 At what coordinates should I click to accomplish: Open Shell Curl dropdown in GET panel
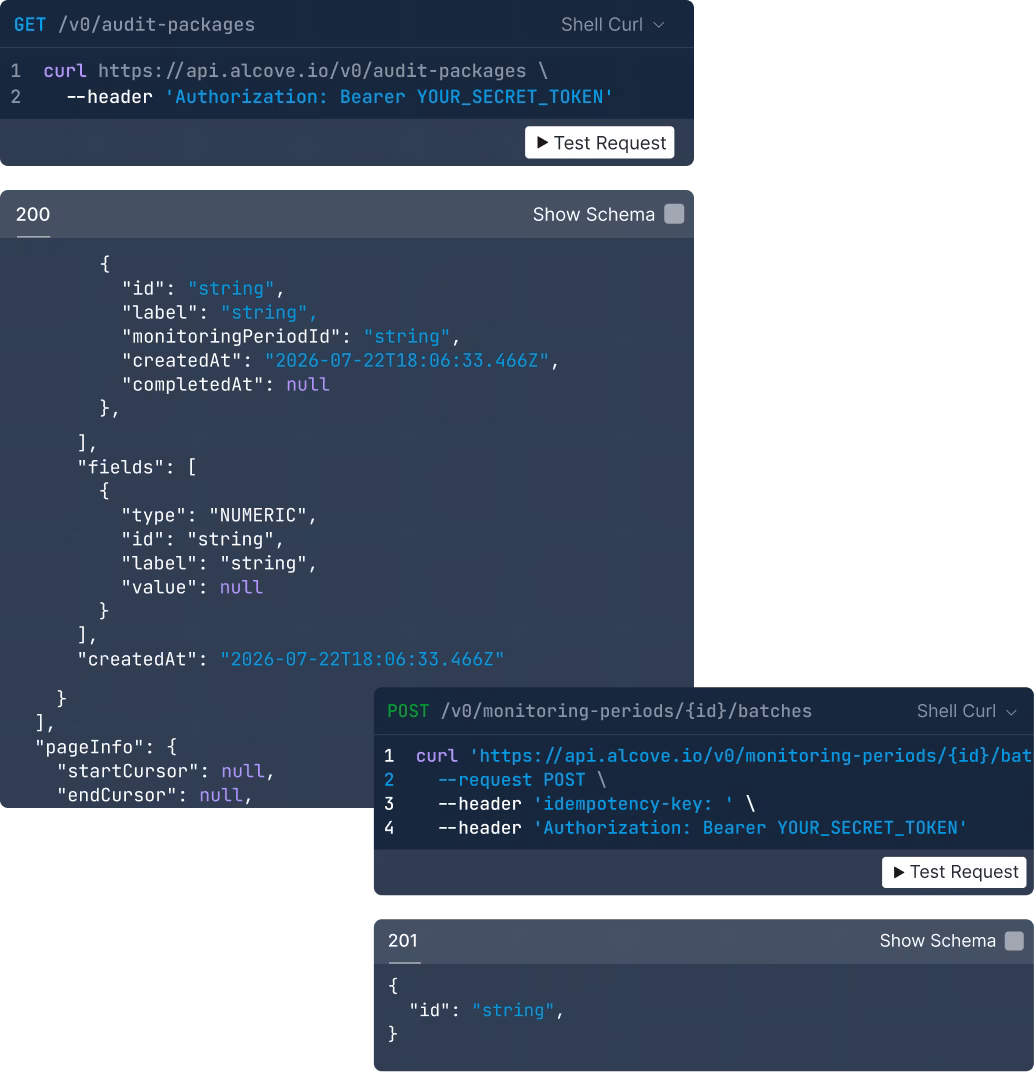pyautogui.click(x=612, y=25)
